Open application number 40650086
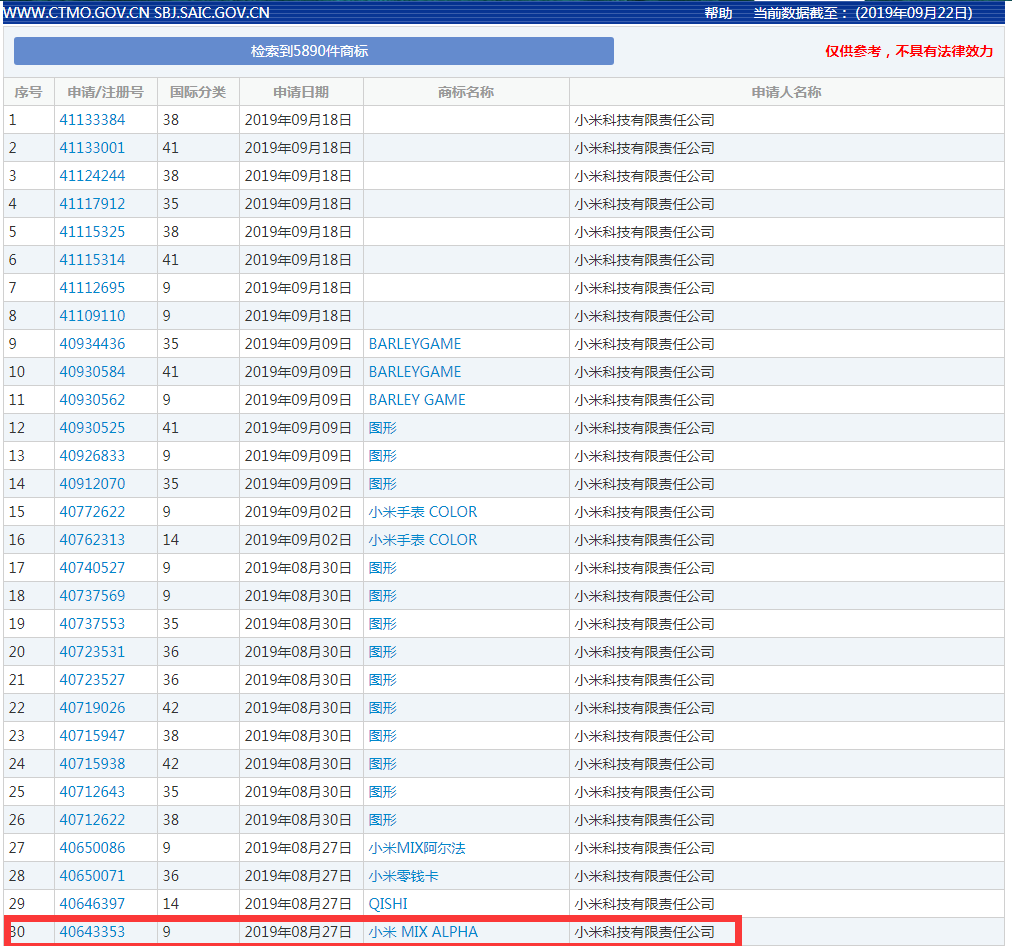 pyautogui.click(x=92, y=848)
